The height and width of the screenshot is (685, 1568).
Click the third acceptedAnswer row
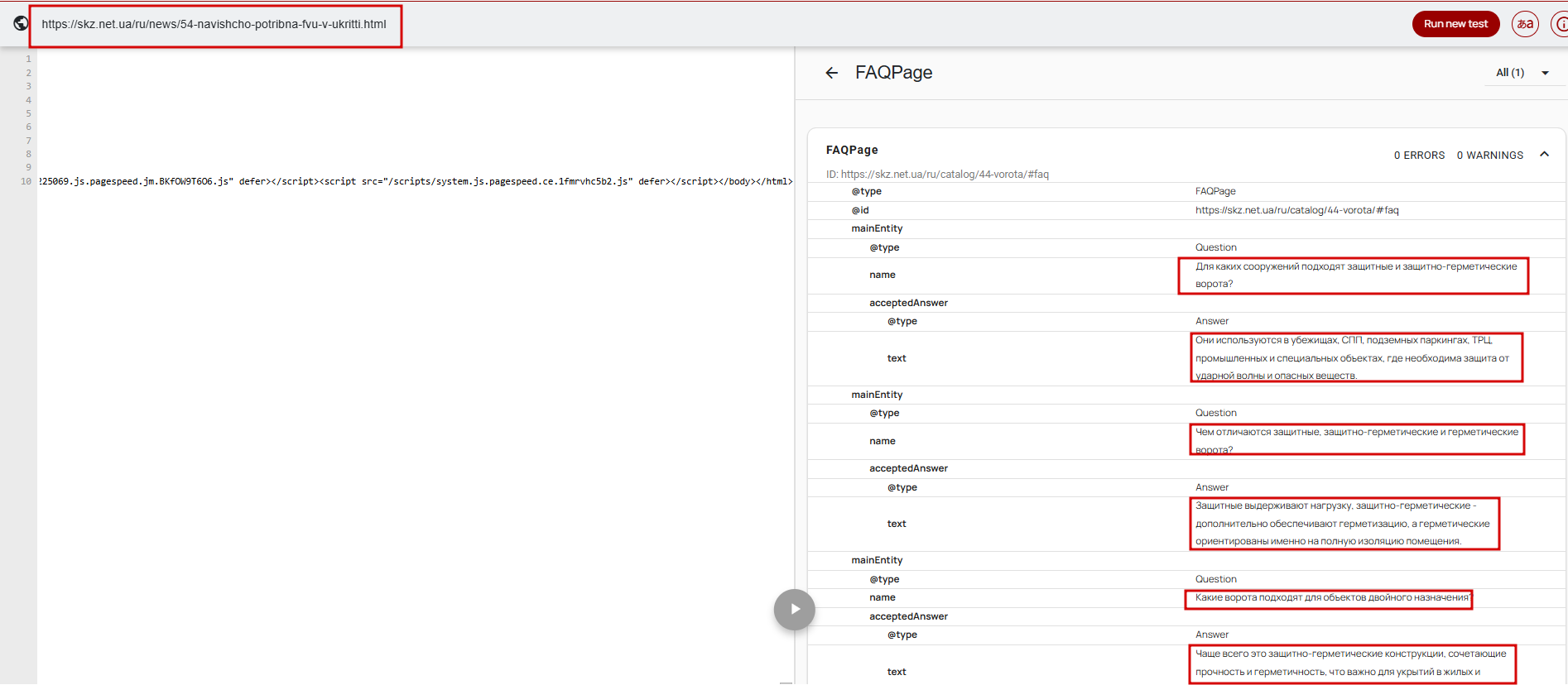[1186, 617]
